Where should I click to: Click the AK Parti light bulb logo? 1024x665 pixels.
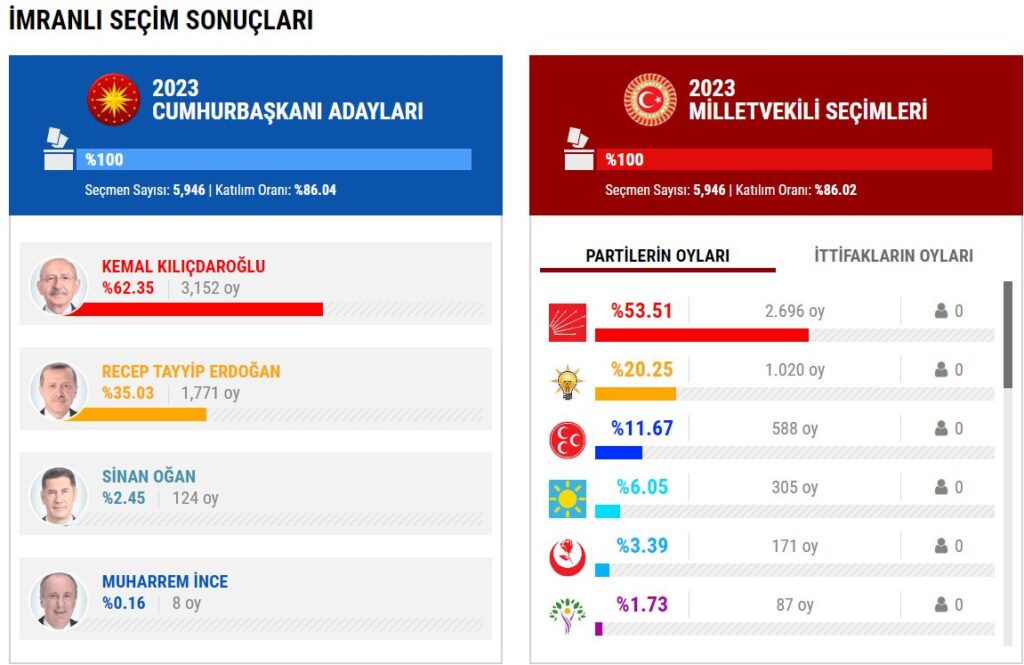coord(567,381)
